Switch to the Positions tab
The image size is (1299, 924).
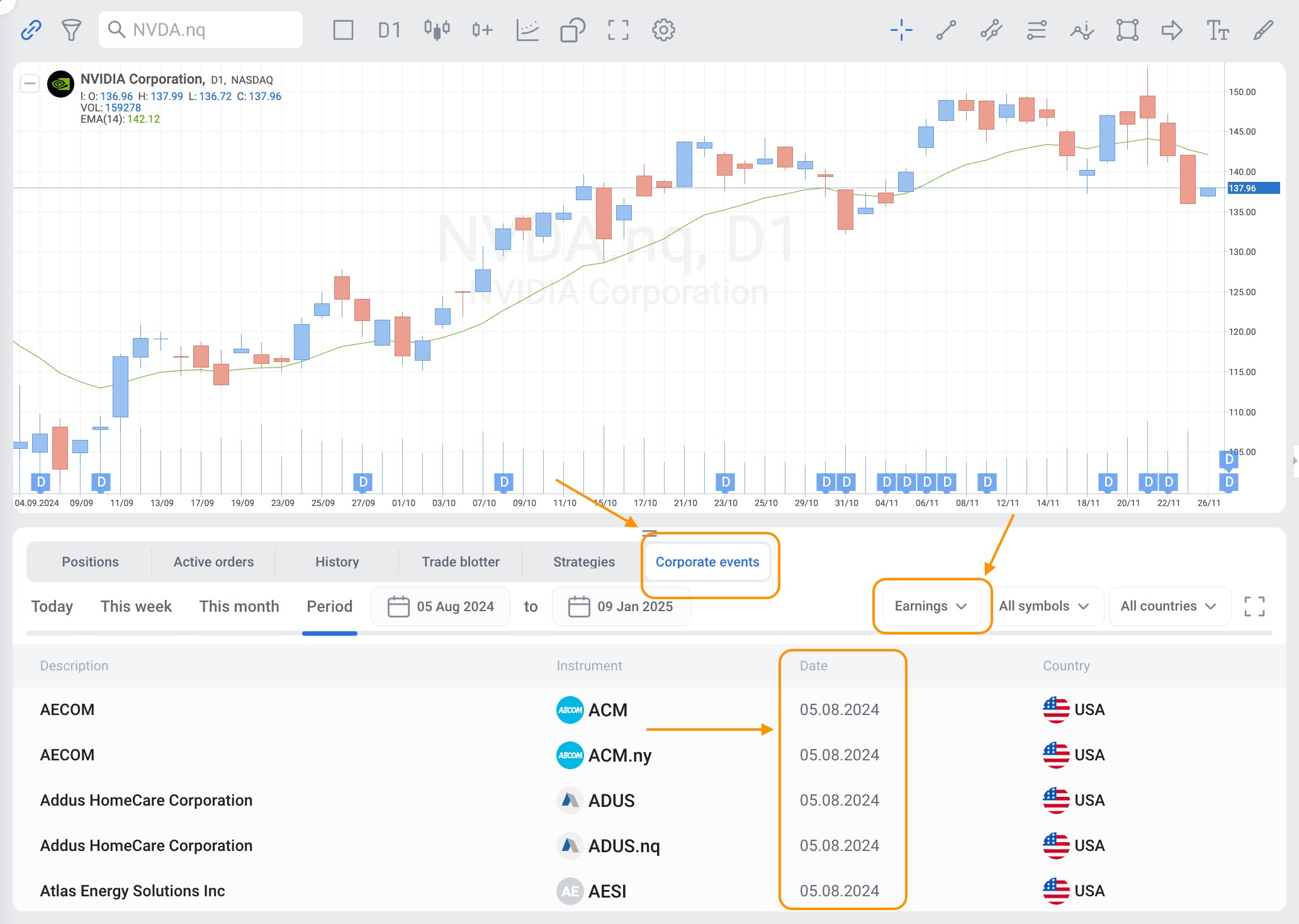pos(90,561)
